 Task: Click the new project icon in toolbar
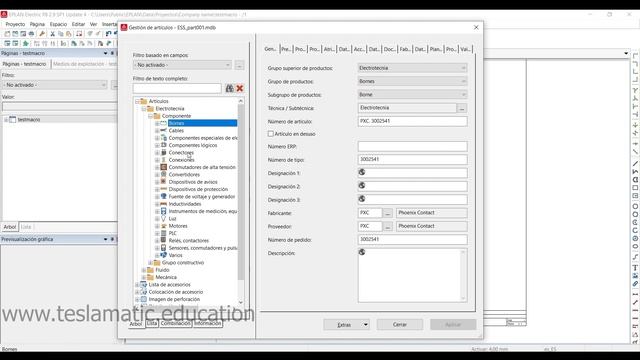(x=7, y=34)
